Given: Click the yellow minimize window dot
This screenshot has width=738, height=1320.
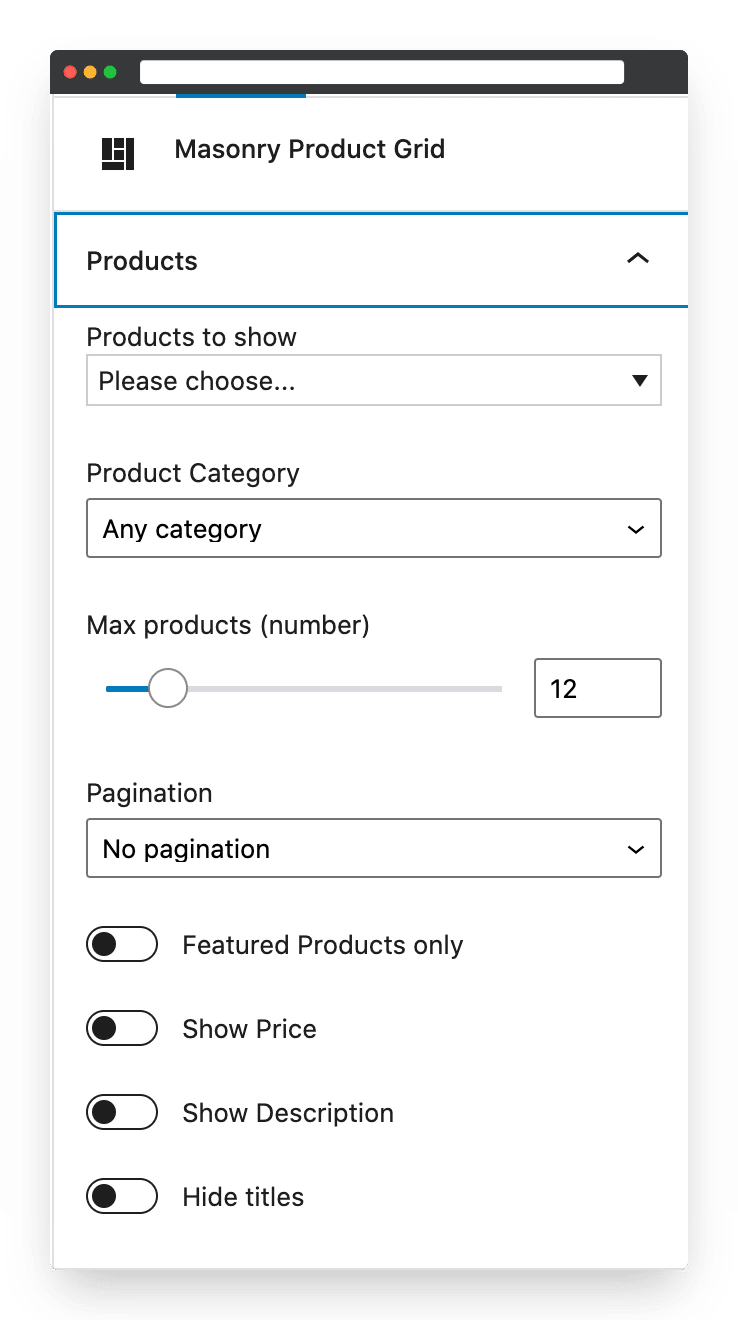Looking at the screenshot, I should [90, 72].
